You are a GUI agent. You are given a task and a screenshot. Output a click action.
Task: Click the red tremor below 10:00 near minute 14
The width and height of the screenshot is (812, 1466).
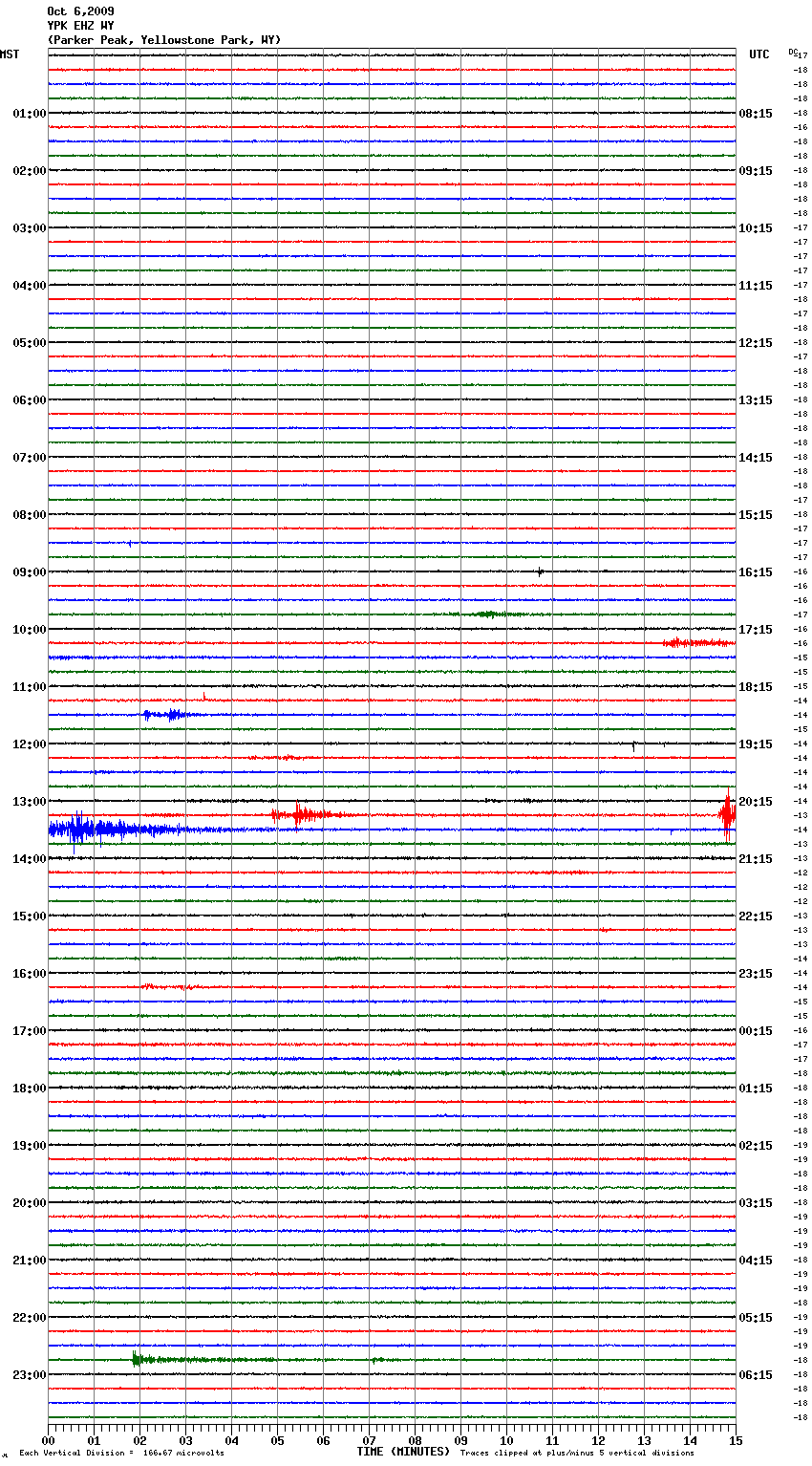click(698, 643)
